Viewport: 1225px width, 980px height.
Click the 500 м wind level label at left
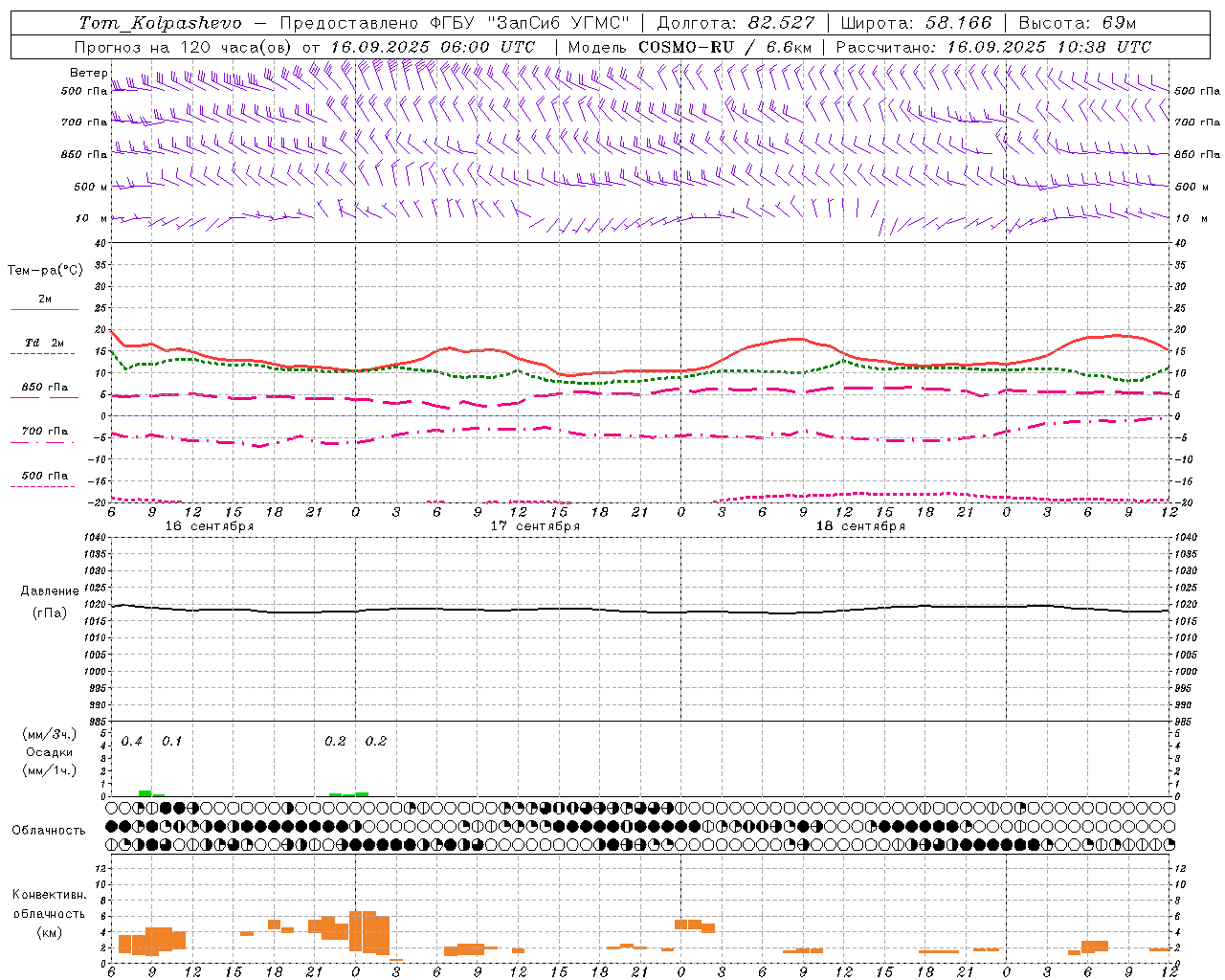90,187
